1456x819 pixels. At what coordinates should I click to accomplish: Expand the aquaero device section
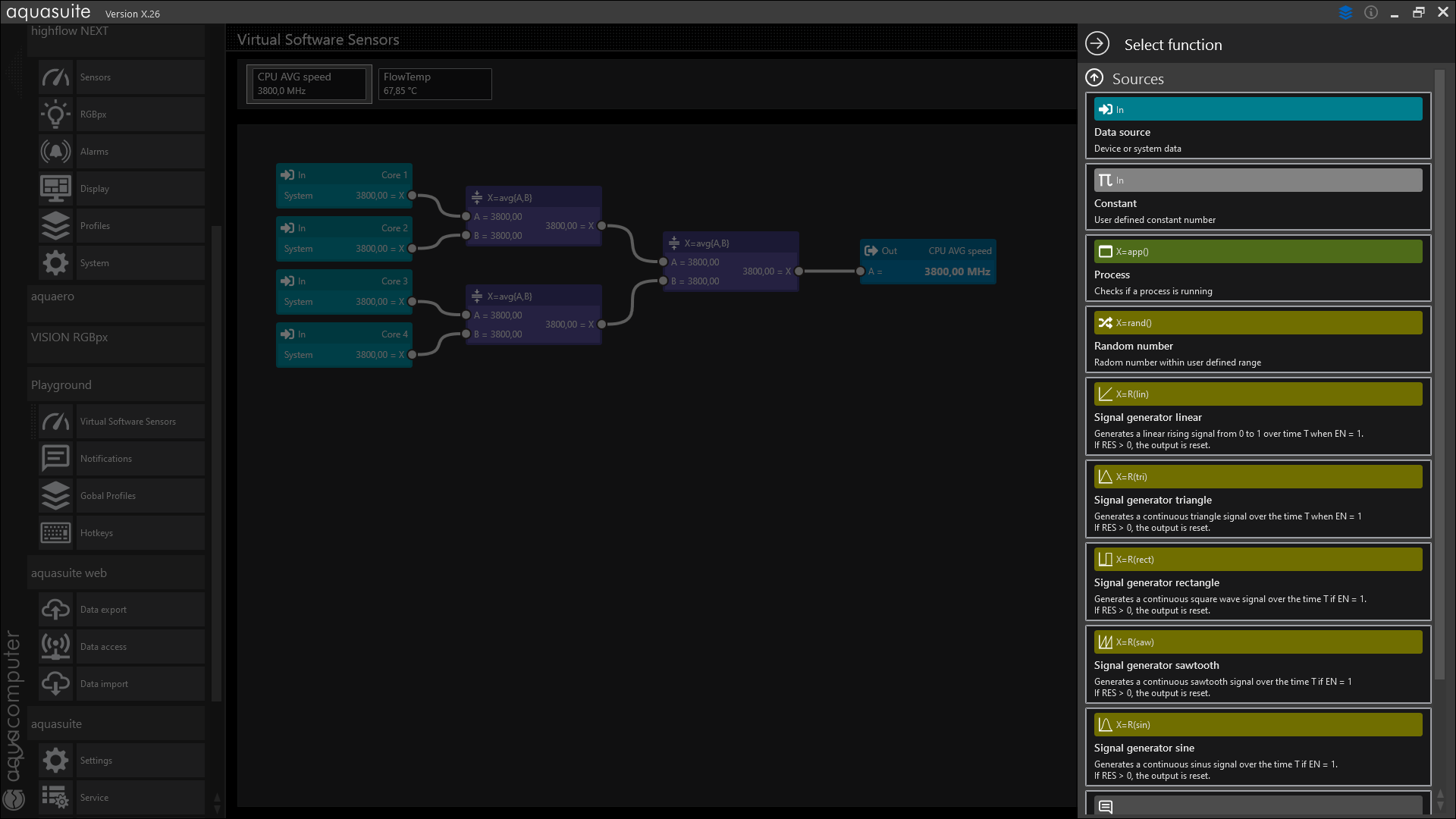[x=116, y=303]
